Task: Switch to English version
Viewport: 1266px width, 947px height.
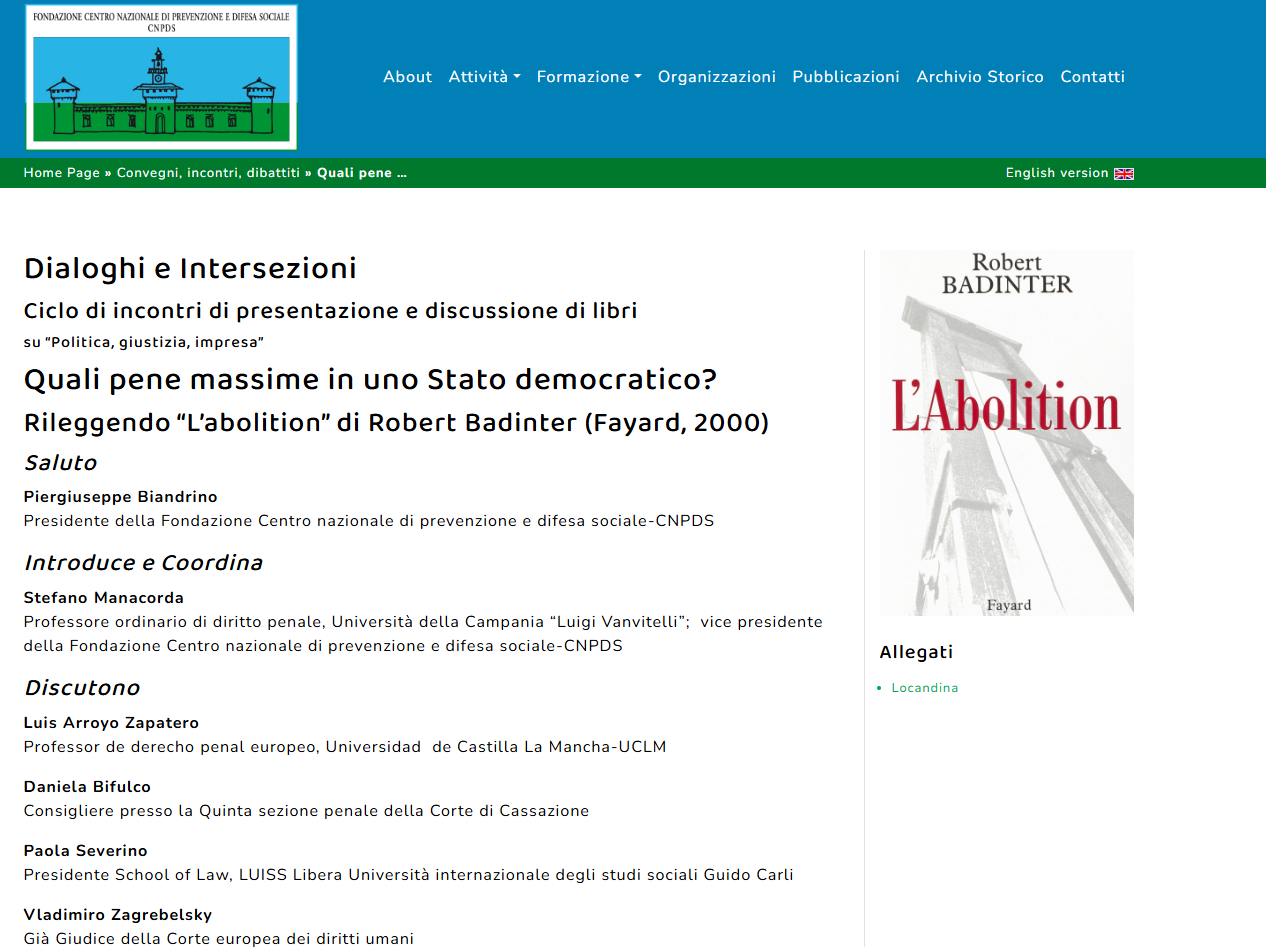Action: click(1056, 173)
